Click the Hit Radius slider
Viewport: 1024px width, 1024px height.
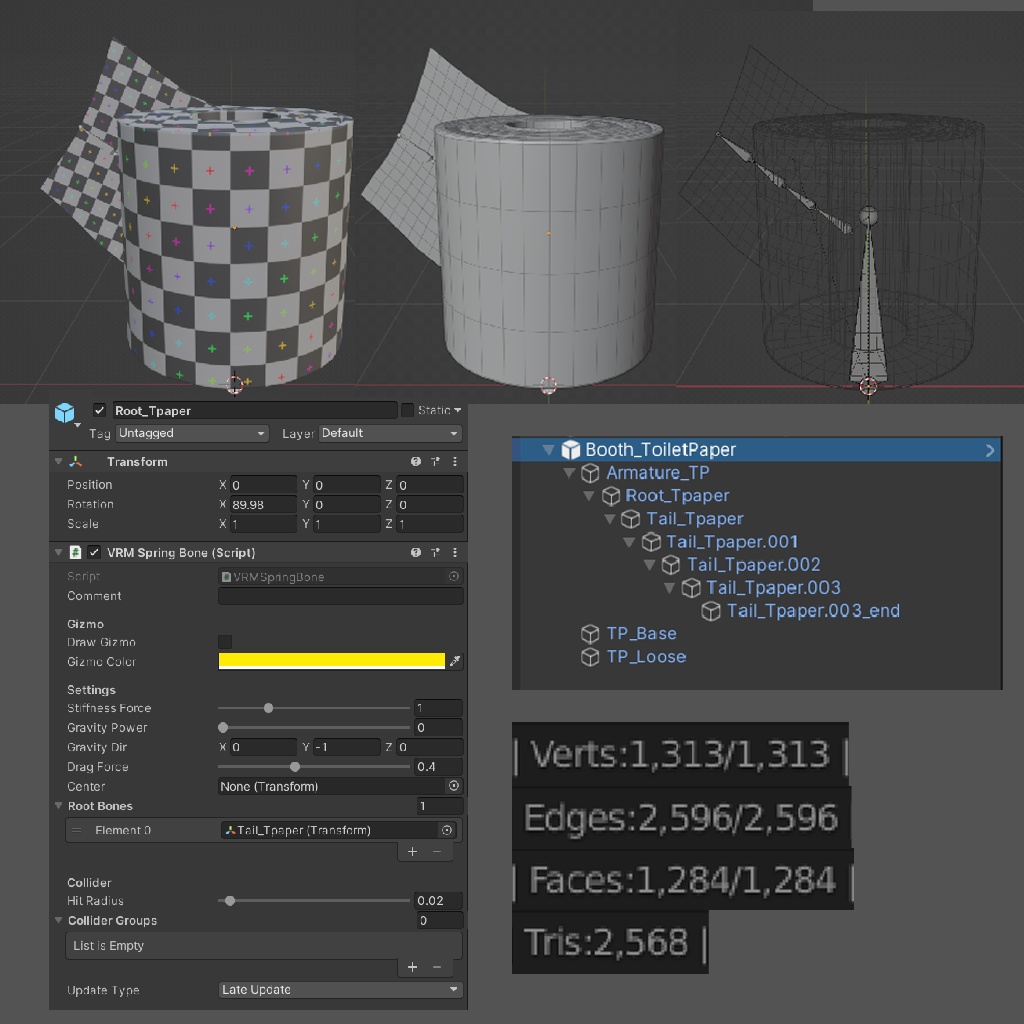tap(313, 901)
